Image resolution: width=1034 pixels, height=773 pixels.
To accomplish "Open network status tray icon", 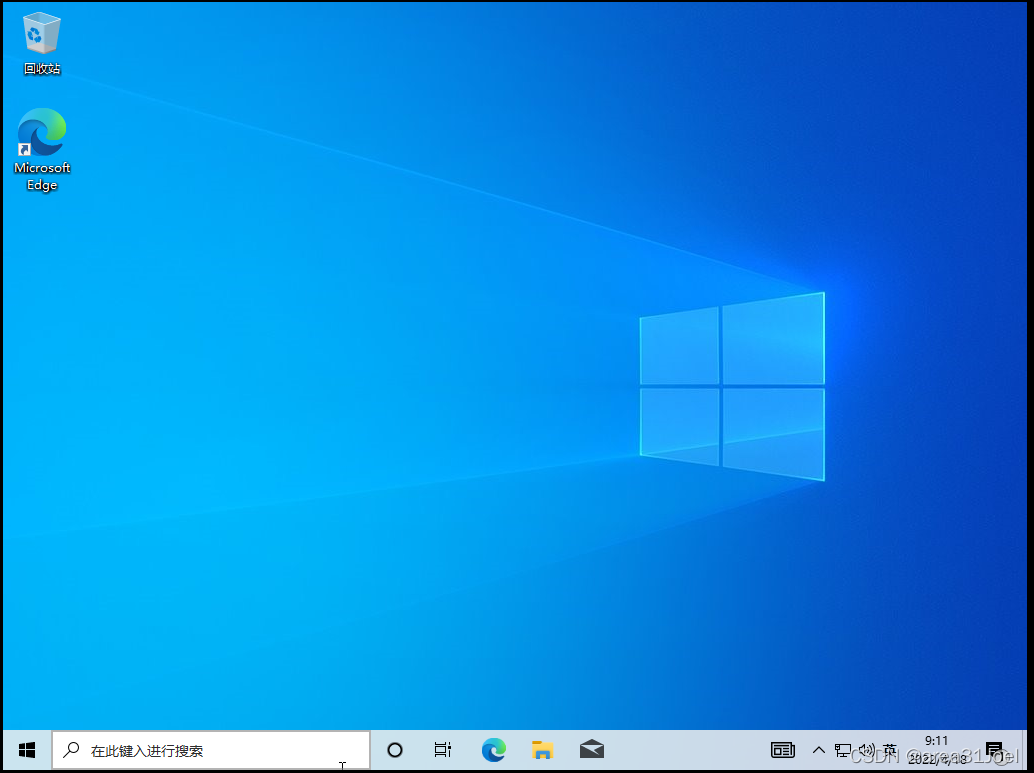I will (x=842, y=750).
